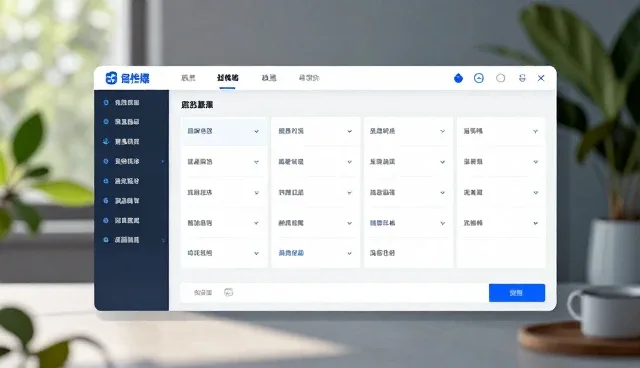640x368 pixels.
Task: Open third-row dropdown in the second column
Action: pyautogui.click(x=316, y=193)
